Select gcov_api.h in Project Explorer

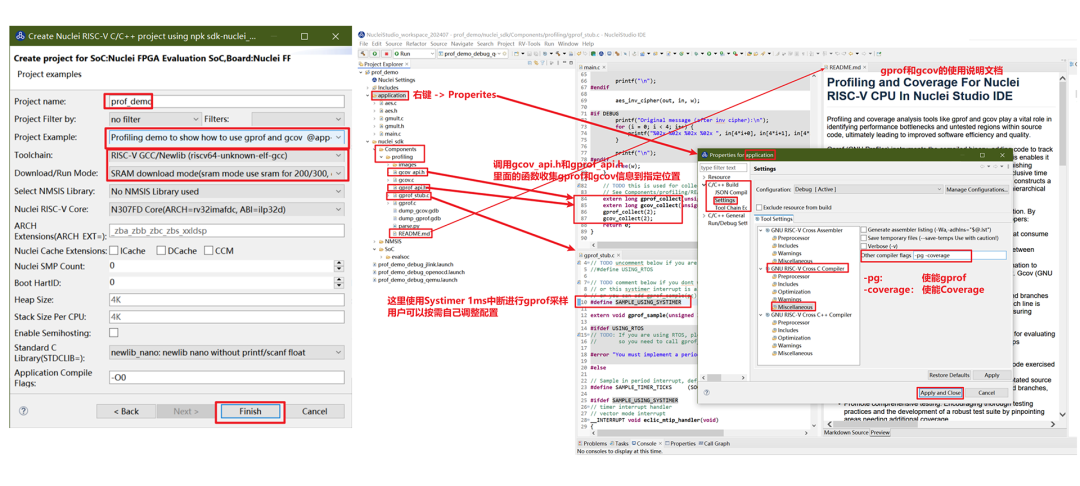tap(411, 171)
